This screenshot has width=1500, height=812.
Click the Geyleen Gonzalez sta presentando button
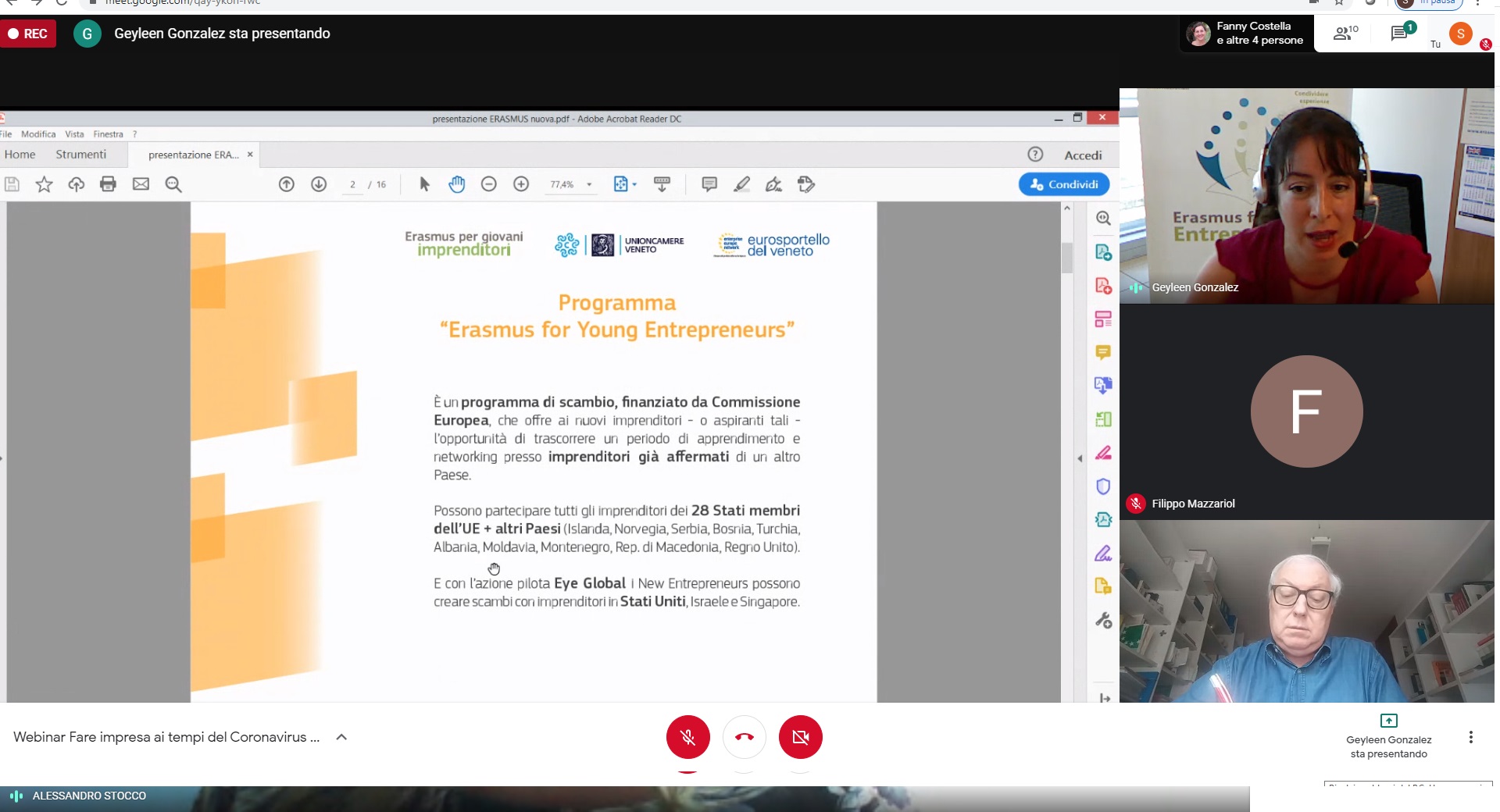coord(1389,736)
